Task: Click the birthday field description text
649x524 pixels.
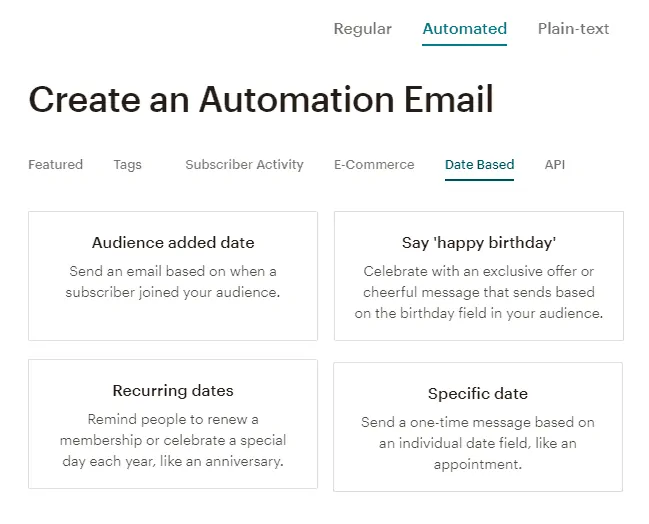Action: point(479,292)
